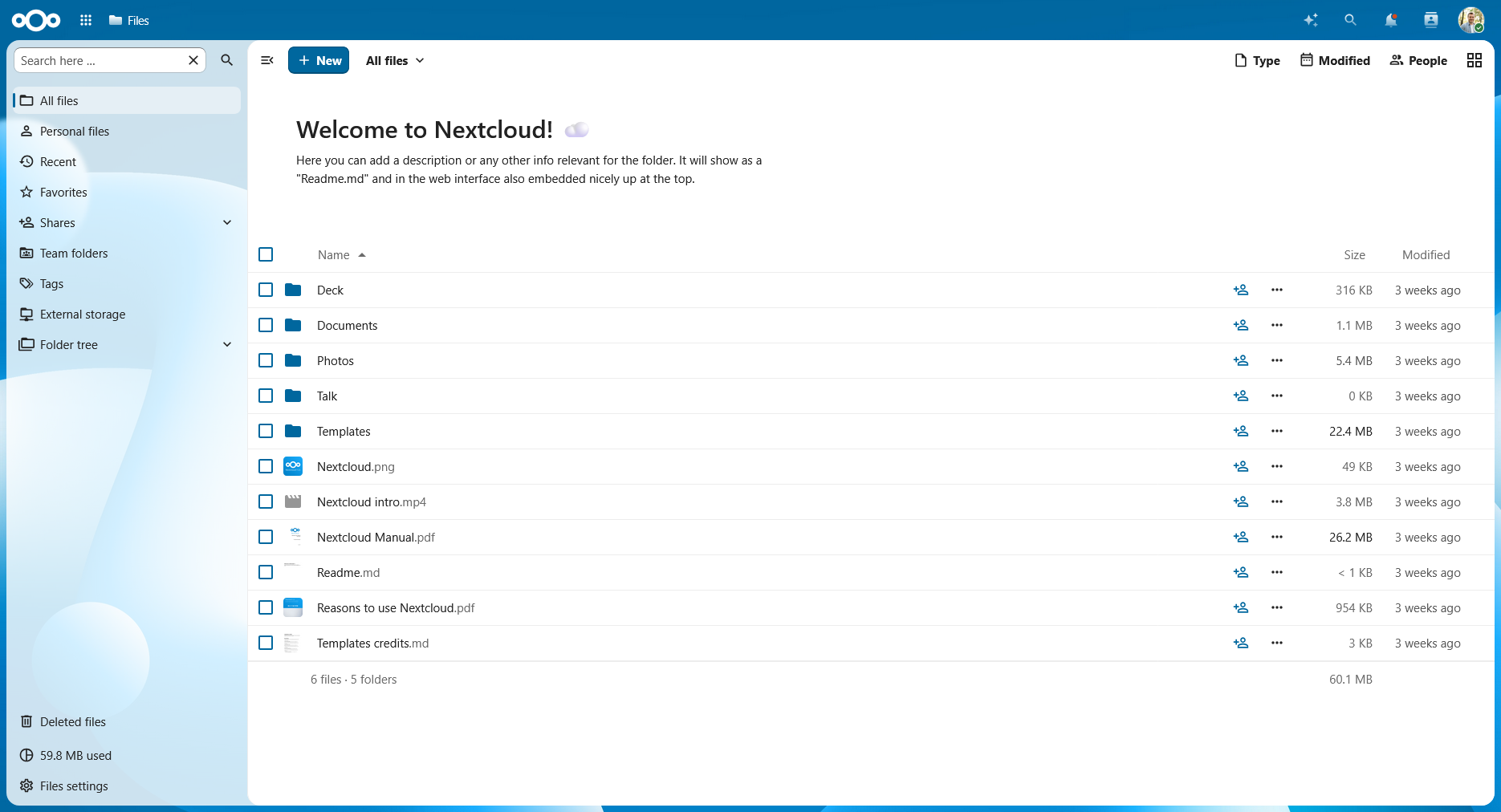Viewport: 1501px width, 812px height.
Task: Expand the Folder tree chevron
Action: tap(227, 344)
